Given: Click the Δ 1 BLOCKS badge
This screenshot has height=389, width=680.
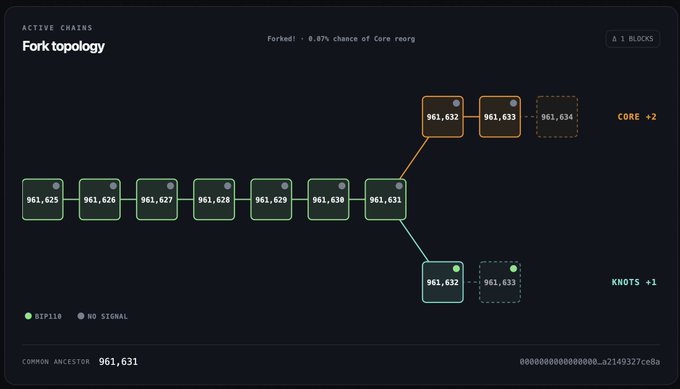Looking at the screenshot, I should [632, 39].
